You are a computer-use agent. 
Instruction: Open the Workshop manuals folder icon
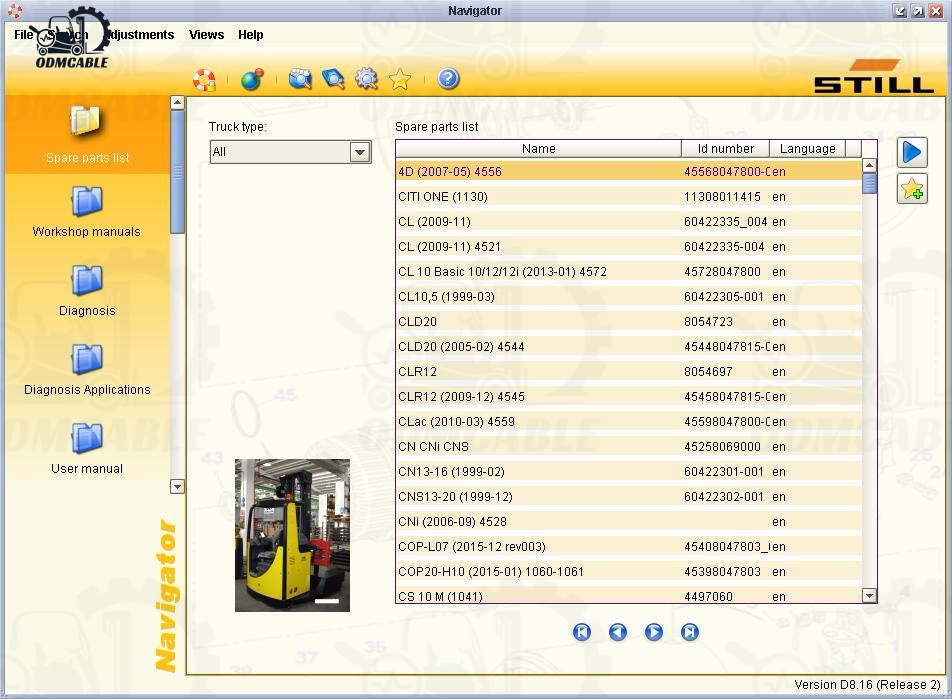coord(87,202)
